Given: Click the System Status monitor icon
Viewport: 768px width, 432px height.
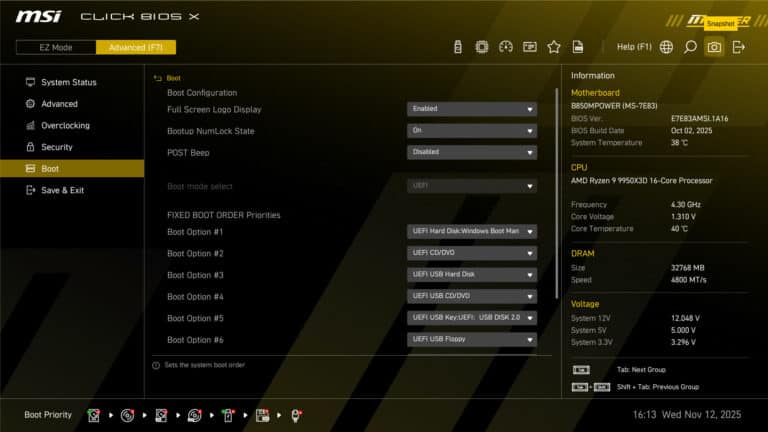Looking at the screenshot, I should [x=30, y=82].
